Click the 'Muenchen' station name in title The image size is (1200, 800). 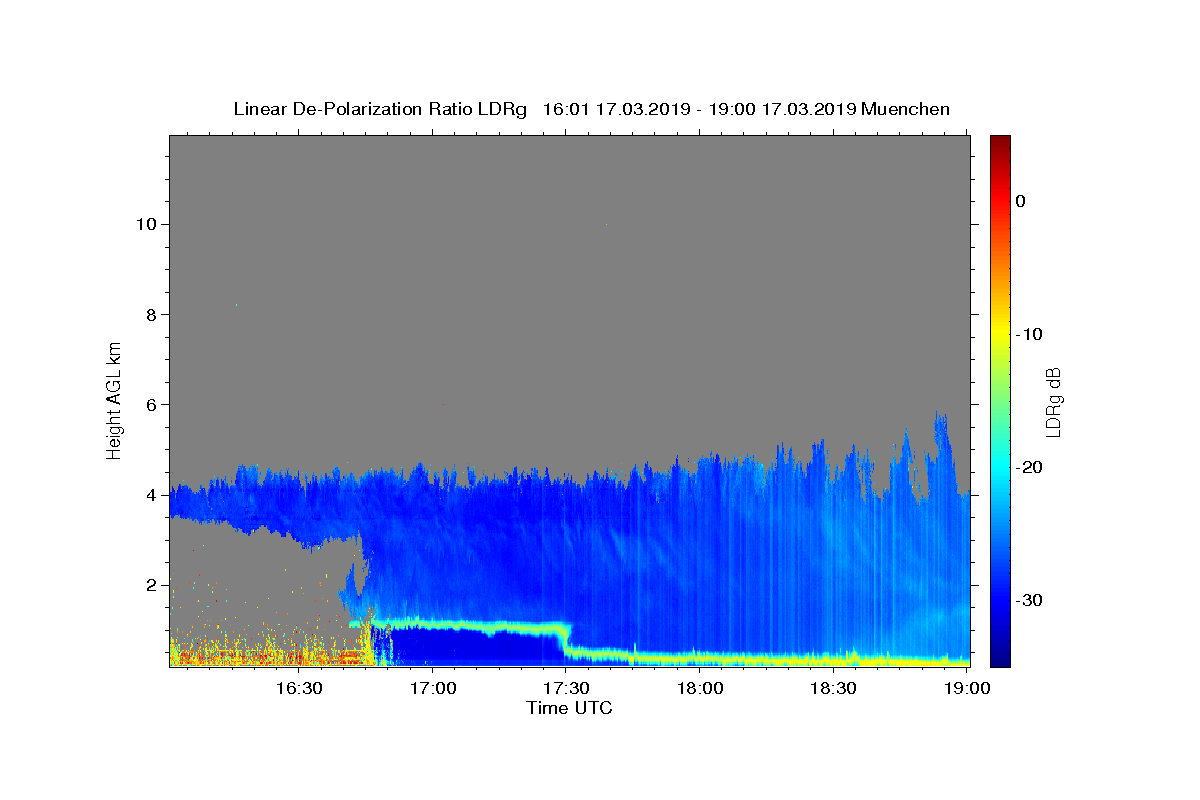[905, 109]
